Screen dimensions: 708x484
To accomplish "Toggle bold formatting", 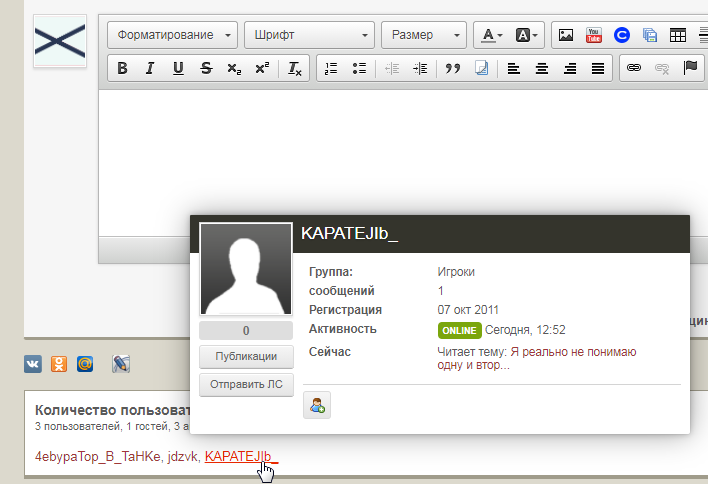I will [x=122, y=68].
